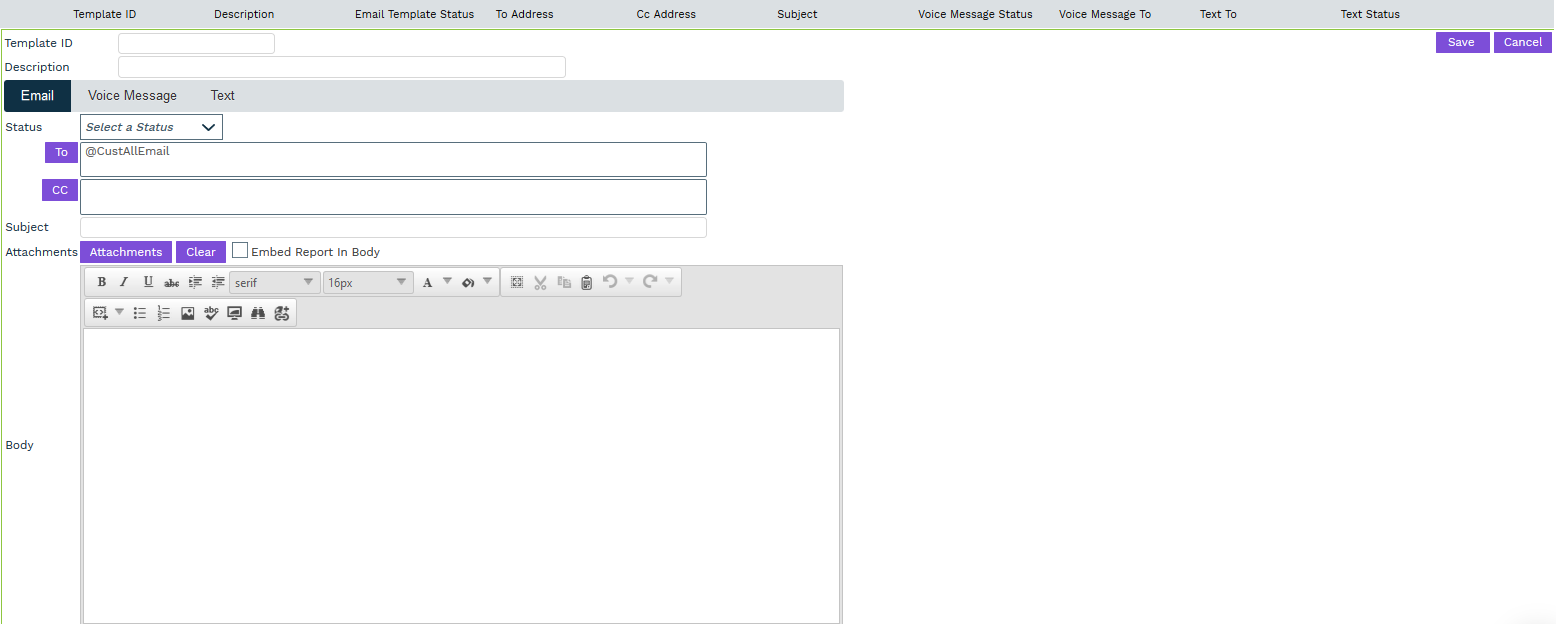Open find with the binoculars icon
Screen dimensions: 1556x624
[x=258, y=313]
